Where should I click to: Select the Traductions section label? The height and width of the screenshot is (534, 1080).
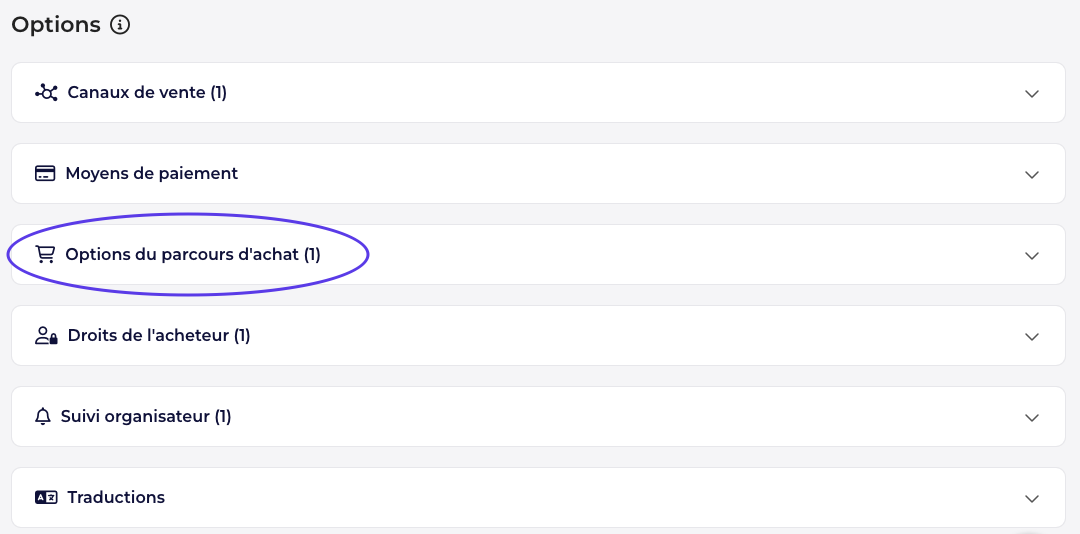[116, 498]
